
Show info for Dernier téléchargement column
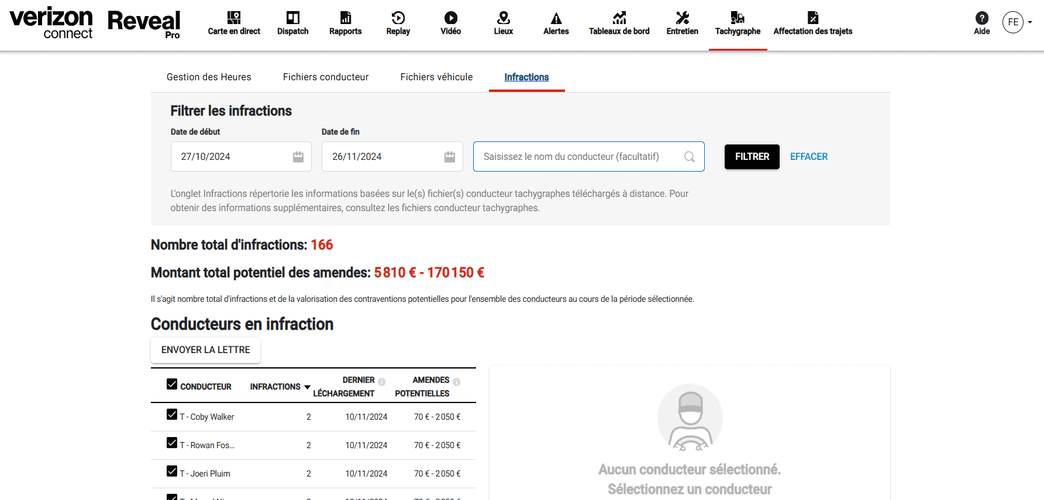click(x=382, y=382)
